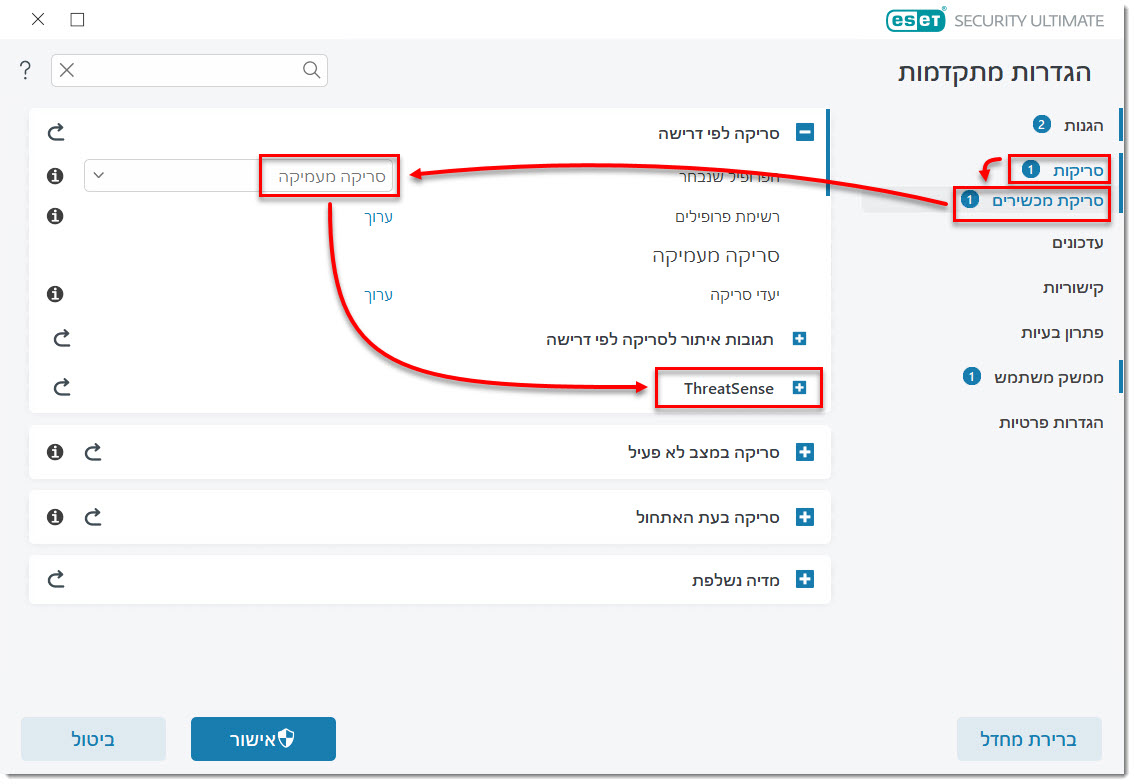Select the סריקות menu category
Viewport: 1134px width, 784px height.
(x=1078, y=171)
